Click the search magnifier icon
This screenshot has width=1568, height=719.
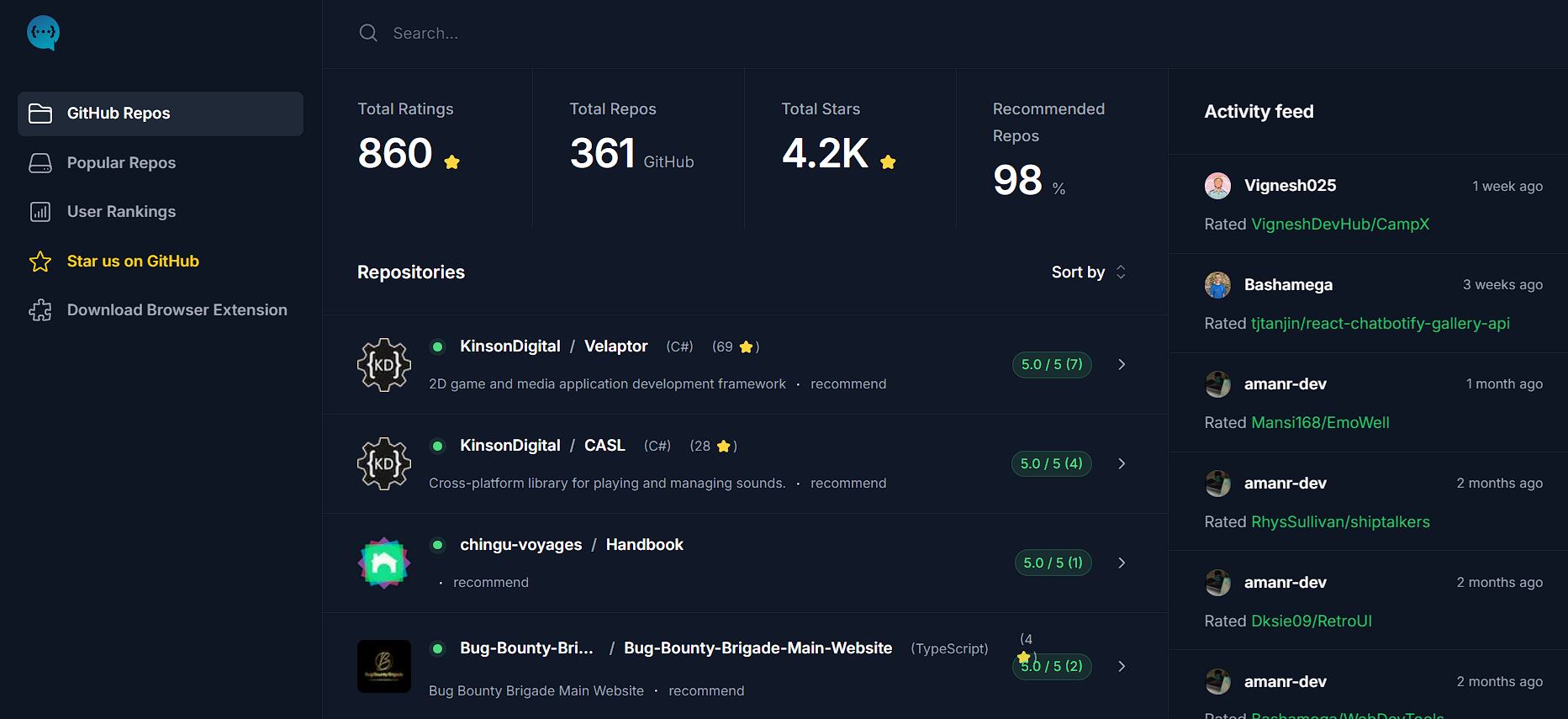[x=368, y=33]
